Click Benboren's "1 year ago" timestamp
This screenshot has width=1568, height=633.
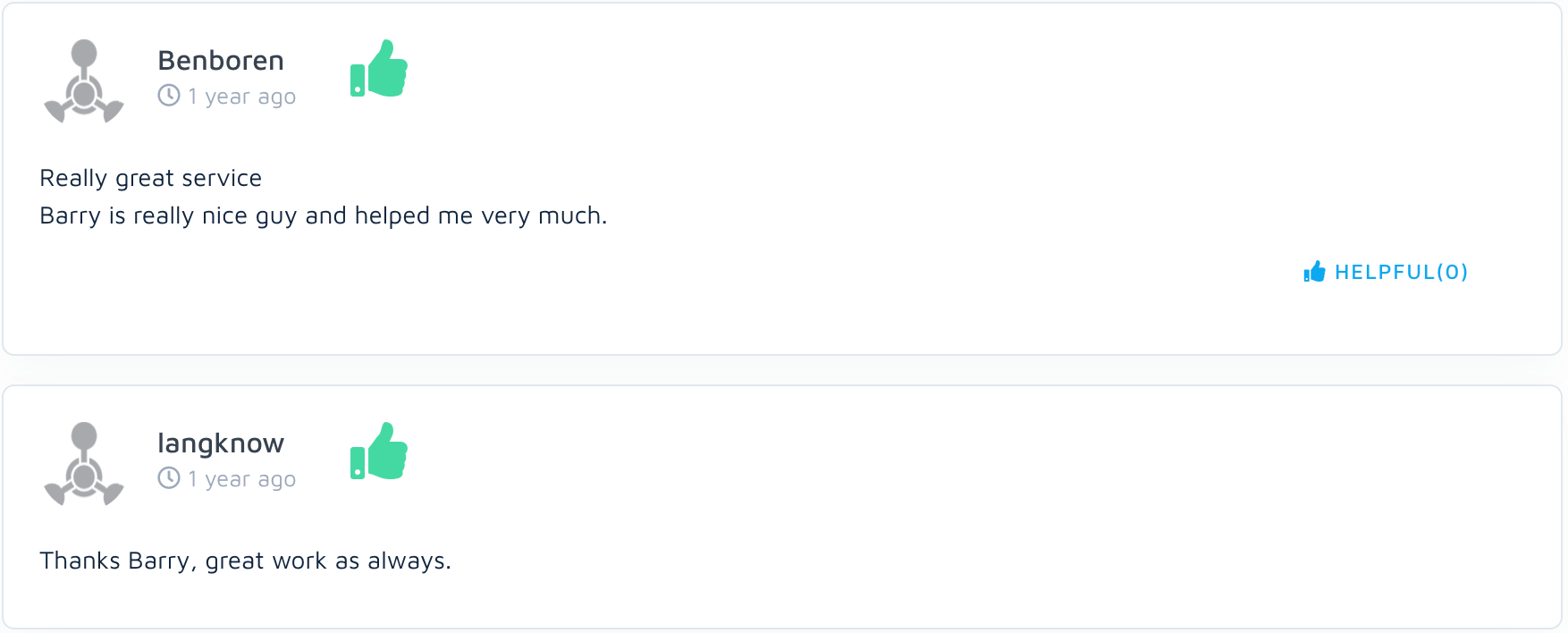click(241, 97)
